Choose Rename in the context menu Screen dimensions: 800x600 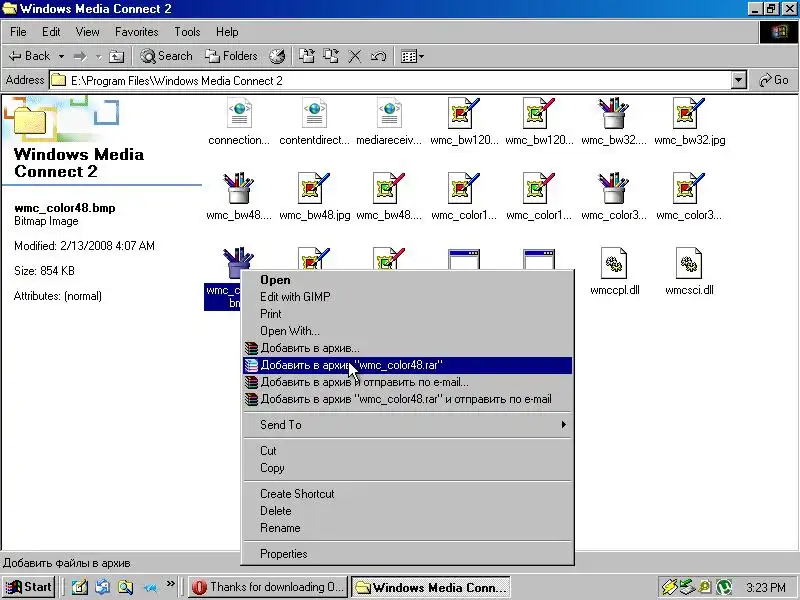(x=407, y=528)
